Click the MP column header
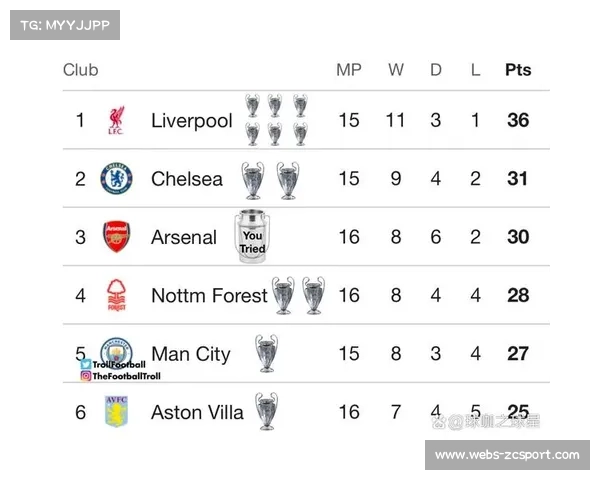600x480 pixels. tap(348, 70)
